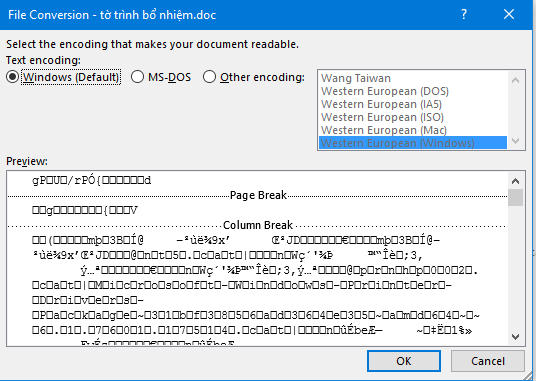Screen dimensions: 536x381
Task: Select highlighted Western European (Windows) entry
Action: click(413, 143)
